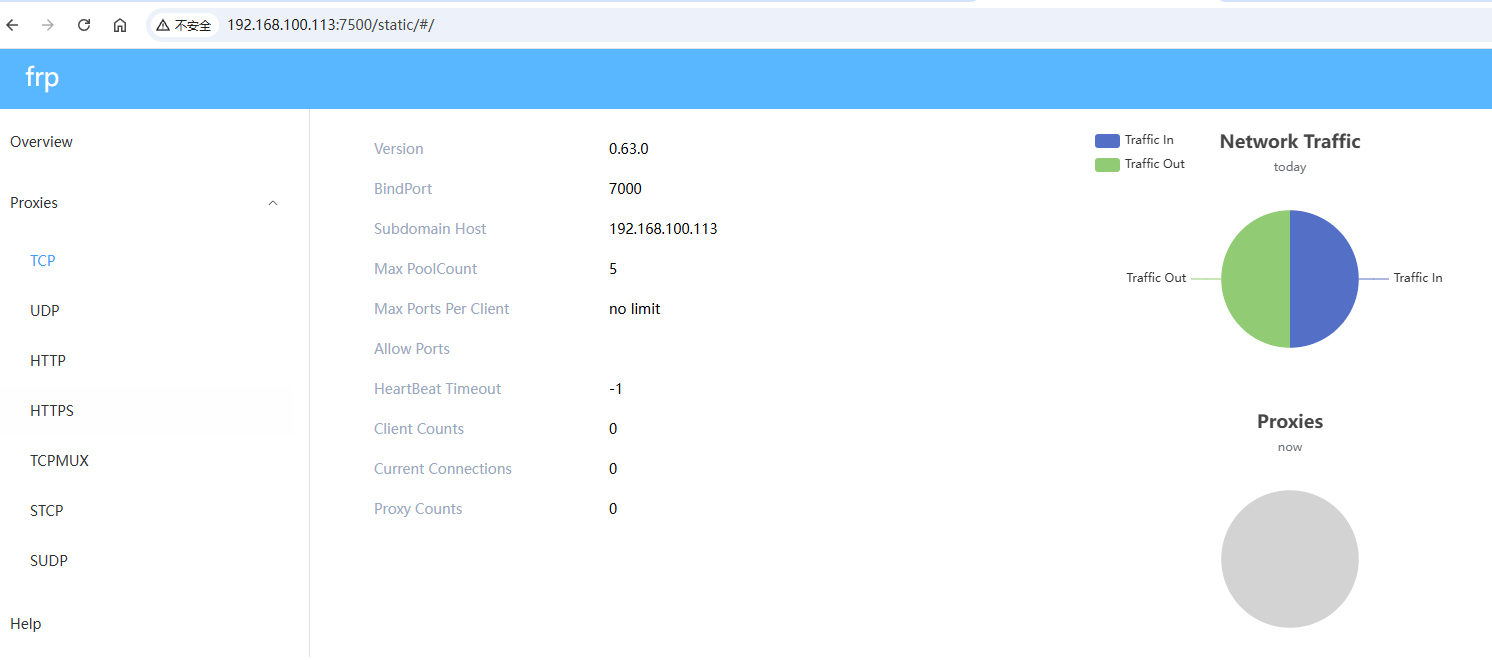Image resolution: width=1492 pixels, height=660 pixels.
Task: Click the Proxies chart title
Action: pyautogui.click(x=1290, y=421)
